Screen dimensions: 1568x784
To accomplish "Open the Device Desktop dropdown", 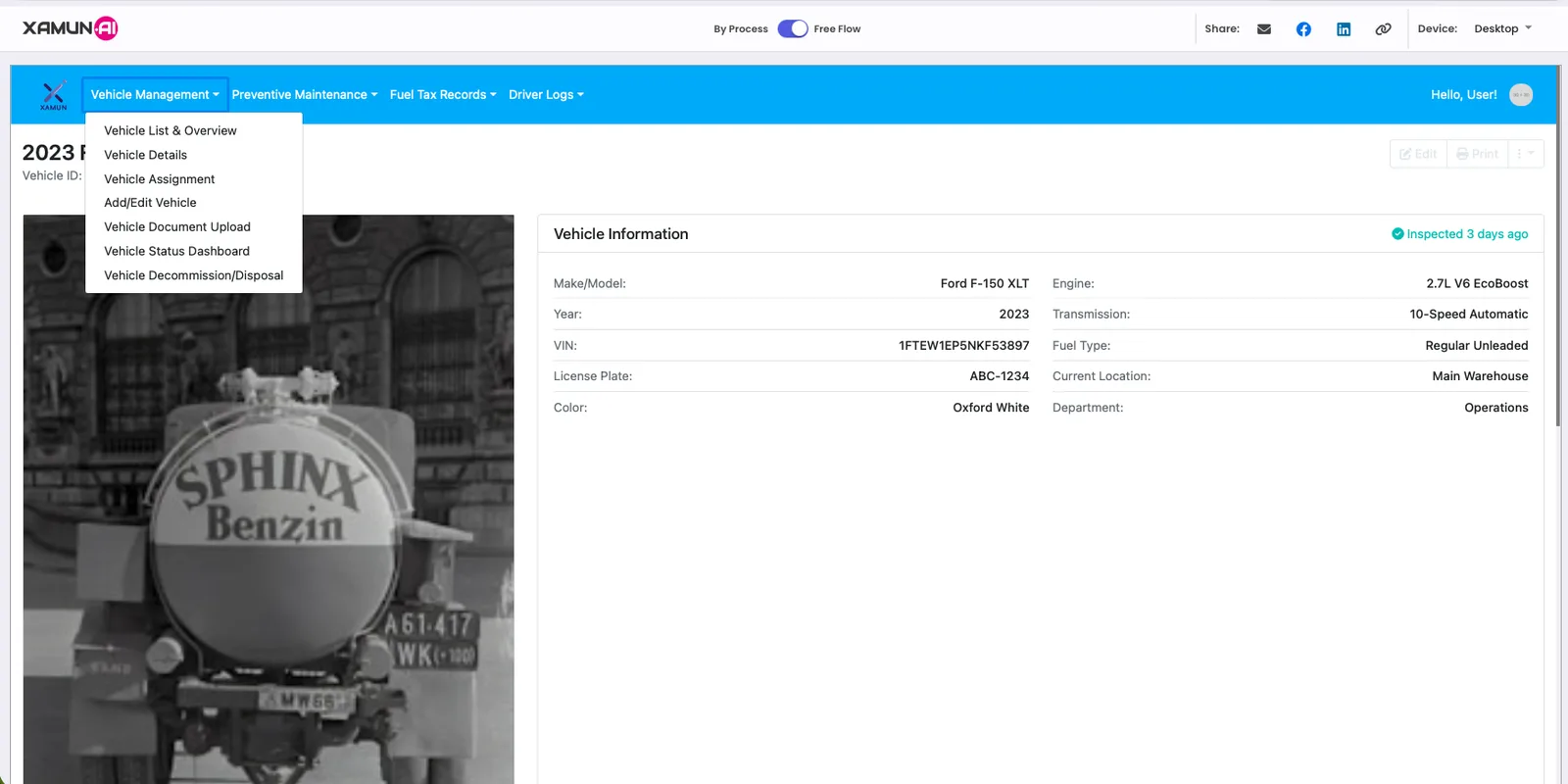I will click(x=1502, y=28).
